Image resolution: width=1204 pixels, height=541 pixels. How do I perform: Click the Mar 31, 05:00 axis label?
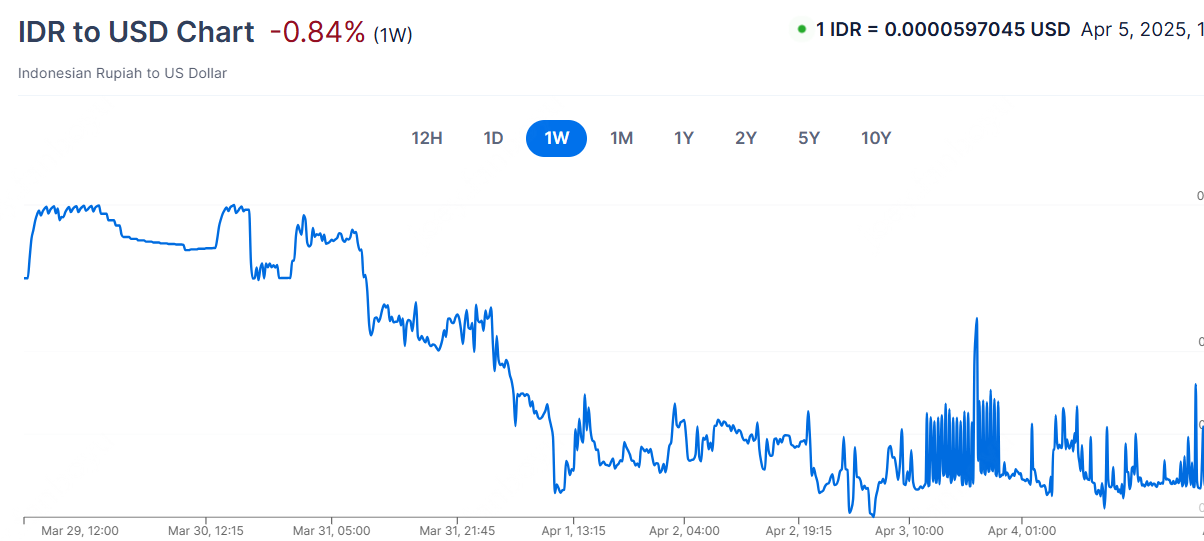click(x=332, y=530)
